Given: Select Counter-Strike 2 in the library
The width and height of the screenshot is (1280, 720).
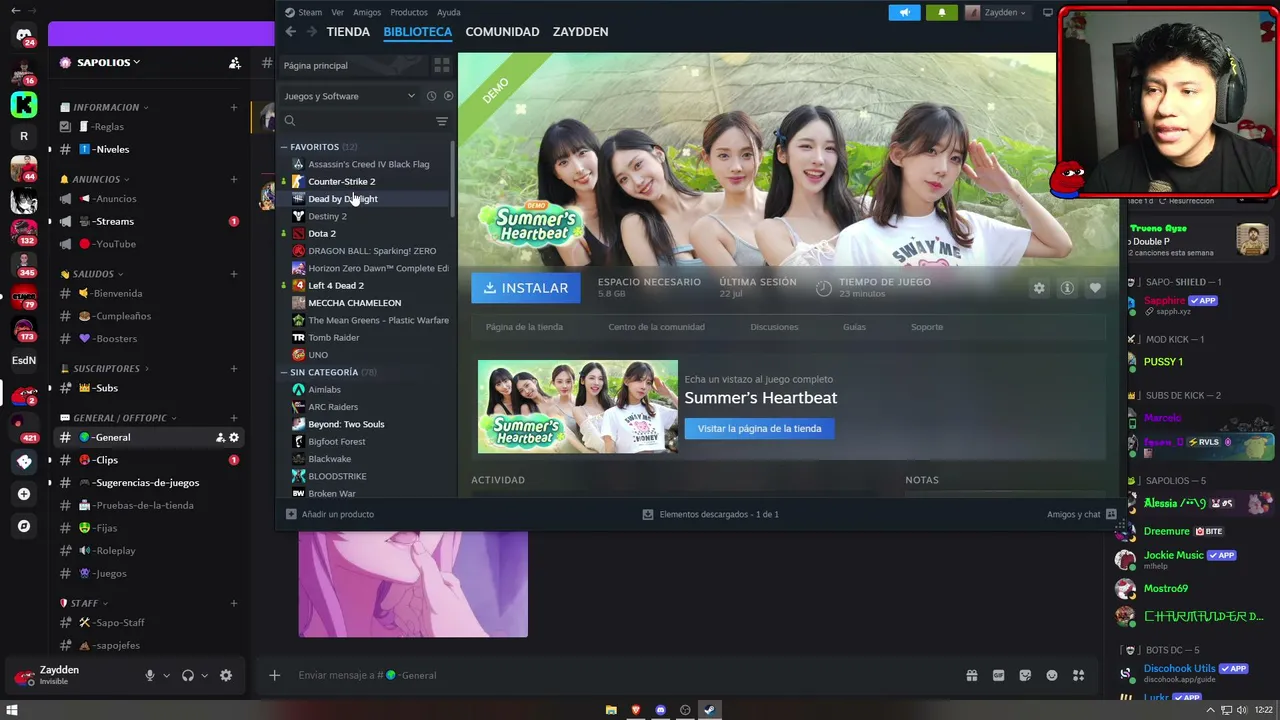Looking at the screenshot, I should click(x=341, y=182).
